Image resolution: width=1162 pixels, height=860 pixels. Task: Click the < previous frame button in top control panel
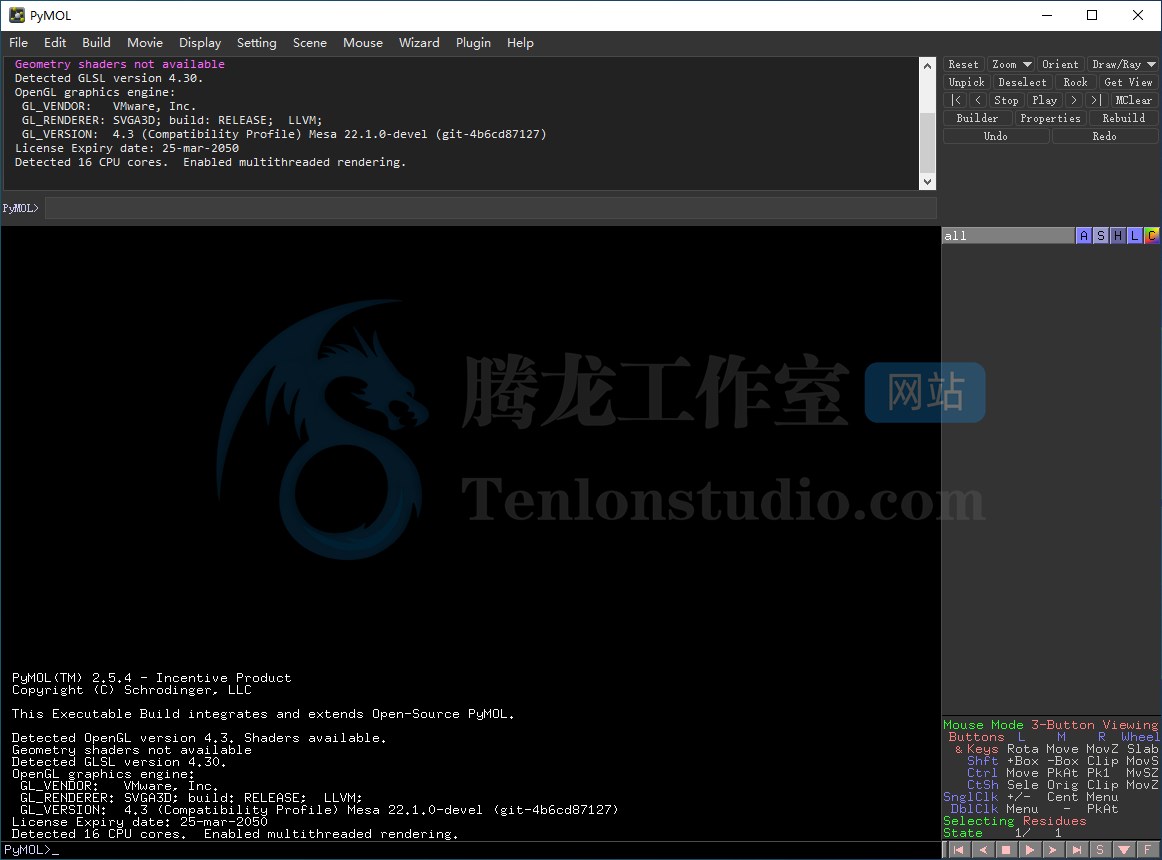978,100
